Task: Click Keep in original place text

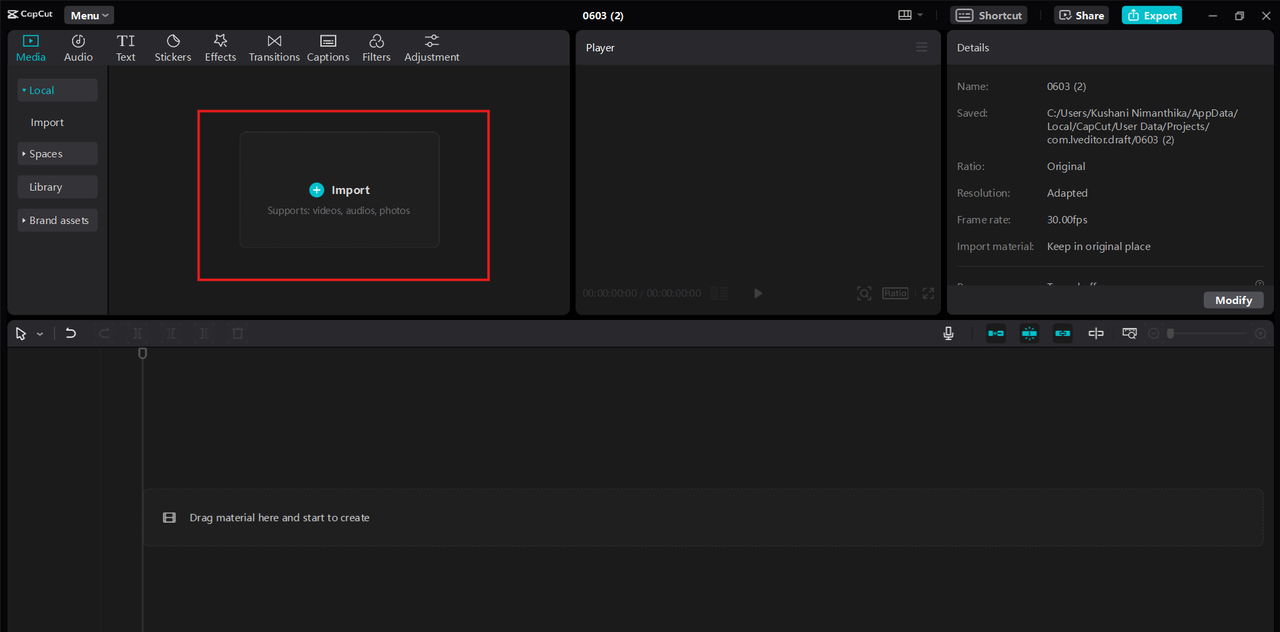Action: pos(1099,246)
